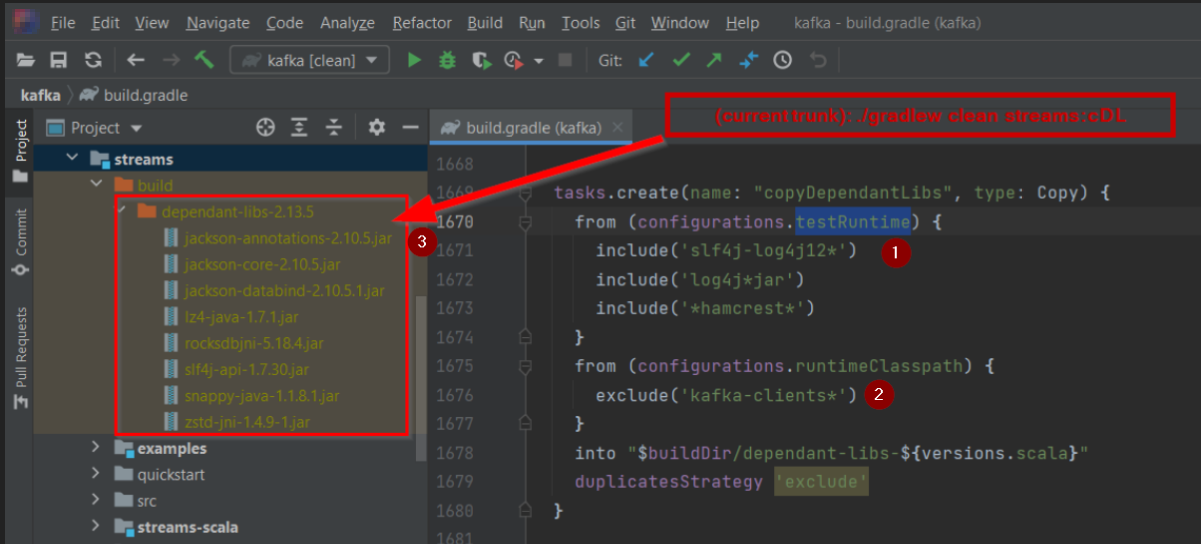
Task: Open the Tools menu
Action: pyautogui.click(x=581, y=22)
